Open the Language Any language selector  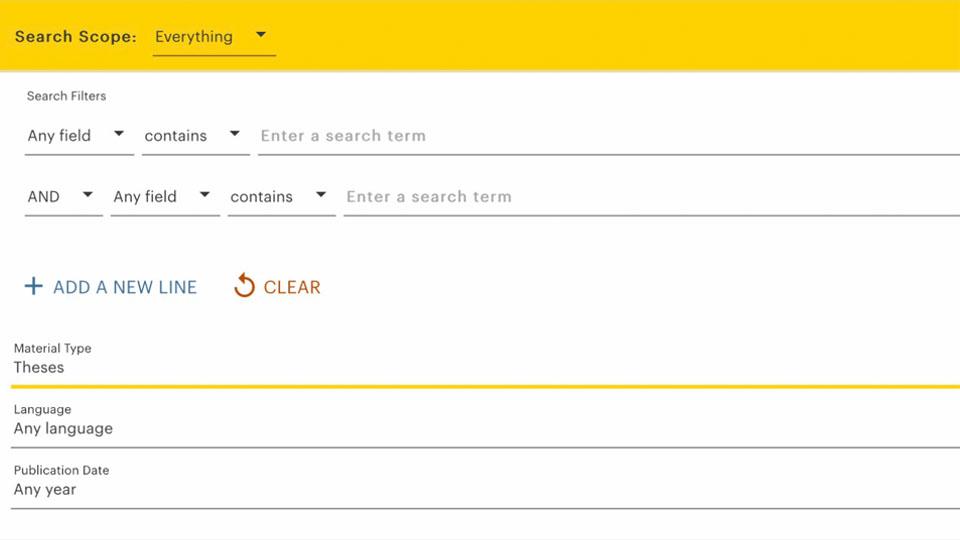[x=480, y=428]
